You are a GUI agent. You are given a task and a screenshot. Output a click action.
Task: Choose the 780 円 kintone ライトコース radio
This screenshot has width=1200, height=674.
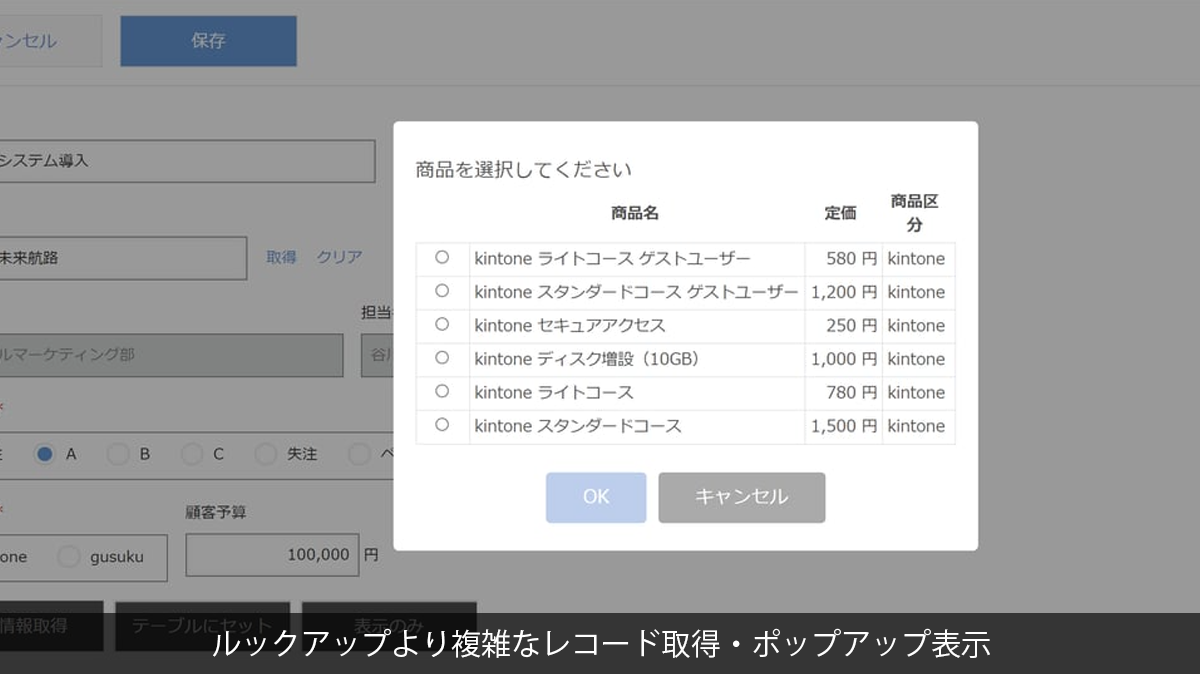click(442, 391)
